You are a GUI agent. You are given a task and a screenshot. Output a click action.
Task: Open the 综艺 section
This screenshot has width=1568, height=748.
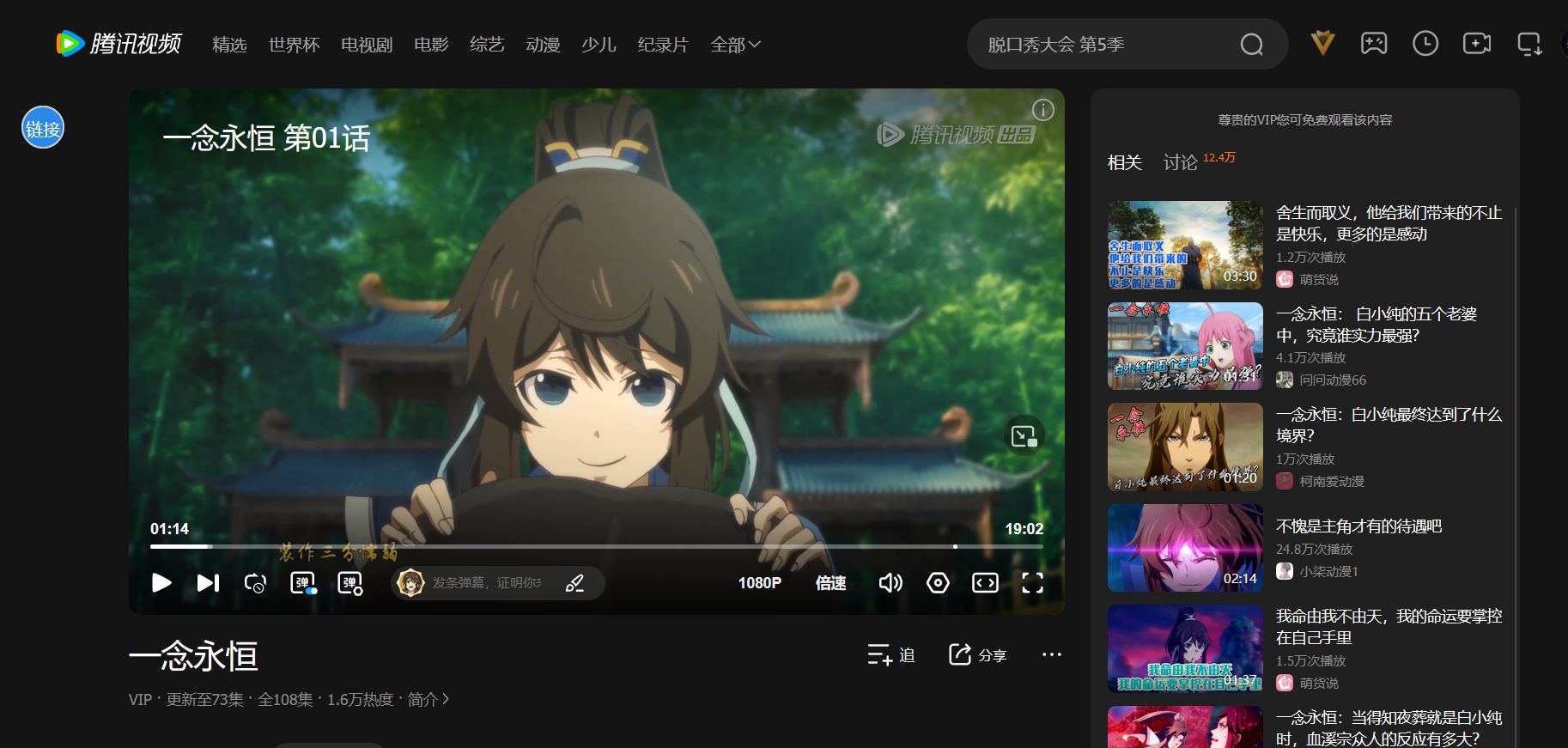coord(487,45)
